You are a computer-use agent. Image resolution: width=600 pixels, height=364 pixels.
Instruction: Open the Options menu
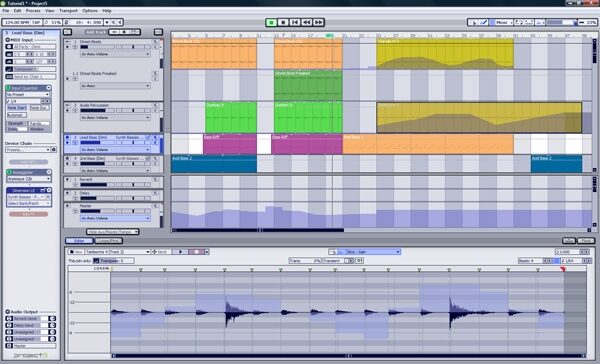click(90, 11)
